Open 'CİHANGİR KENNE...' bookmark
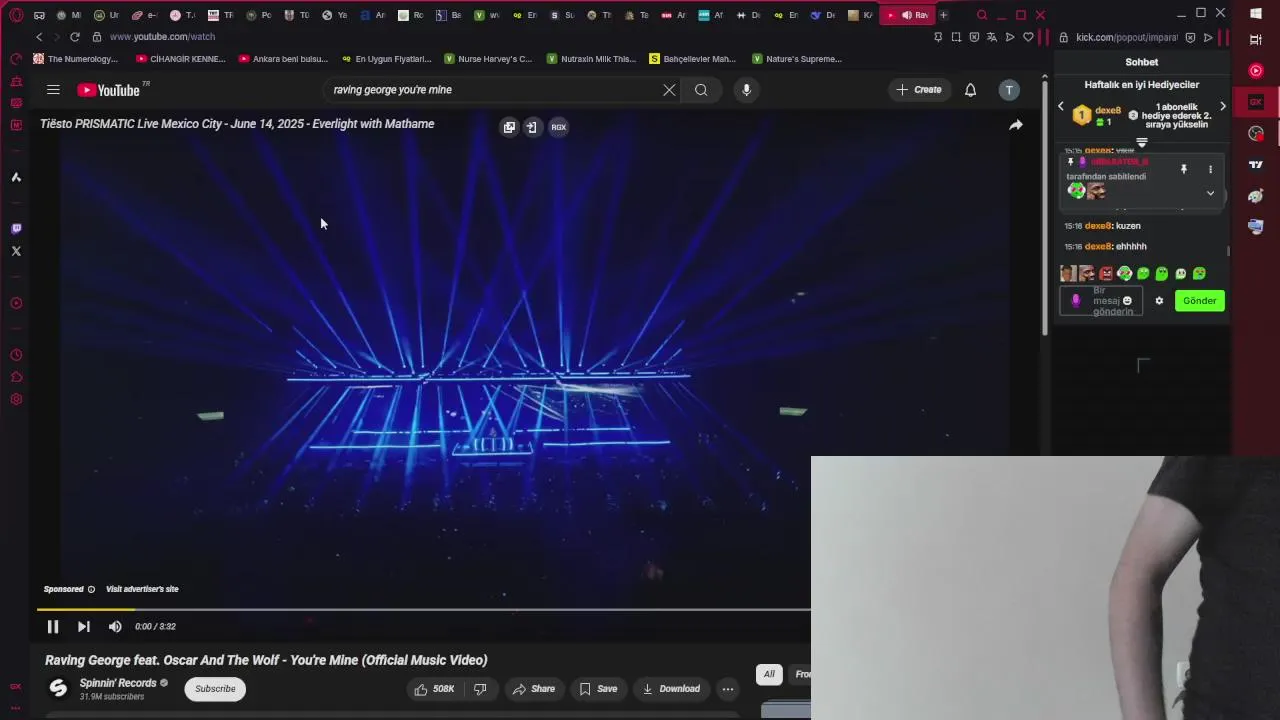The height and width of the screenshot is (720, 1280). (x=181, y=59)
